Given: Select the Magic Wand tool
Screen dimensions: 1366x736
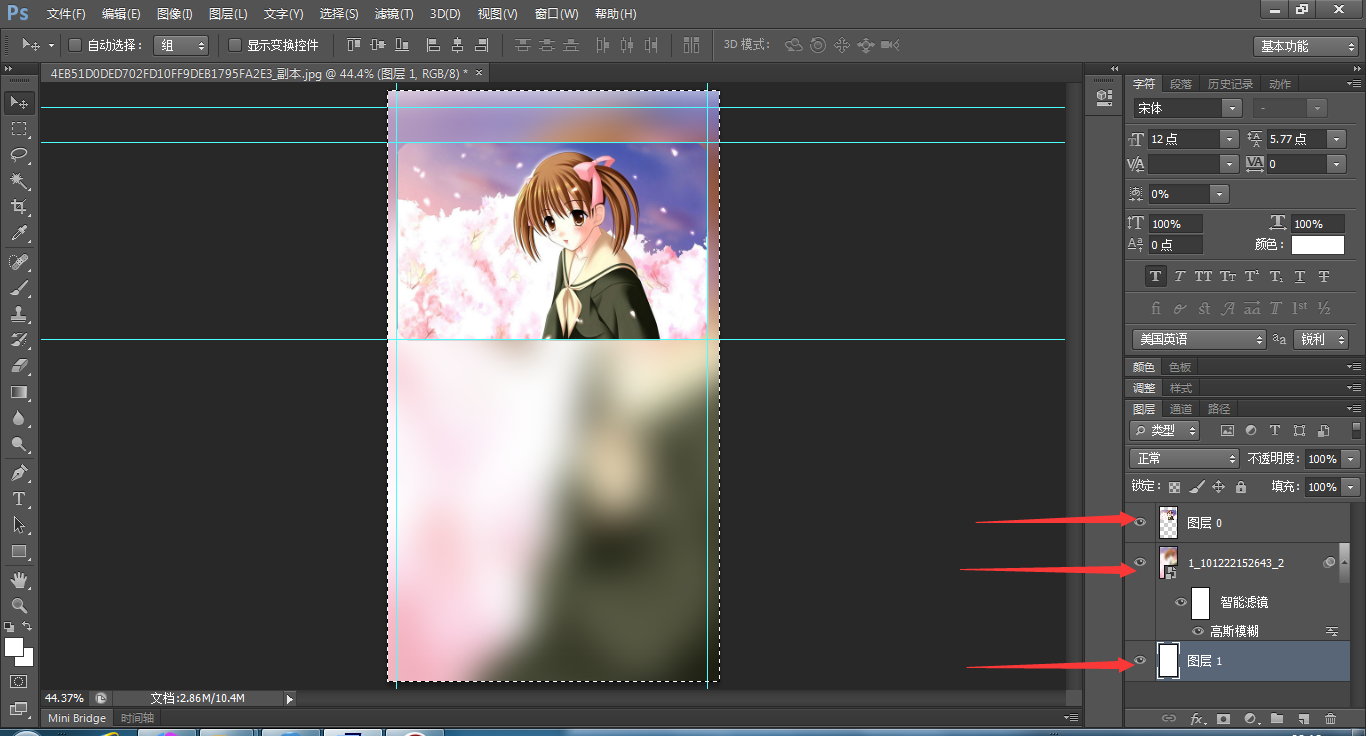Looking at the screenshot, I should pos(19,181).
